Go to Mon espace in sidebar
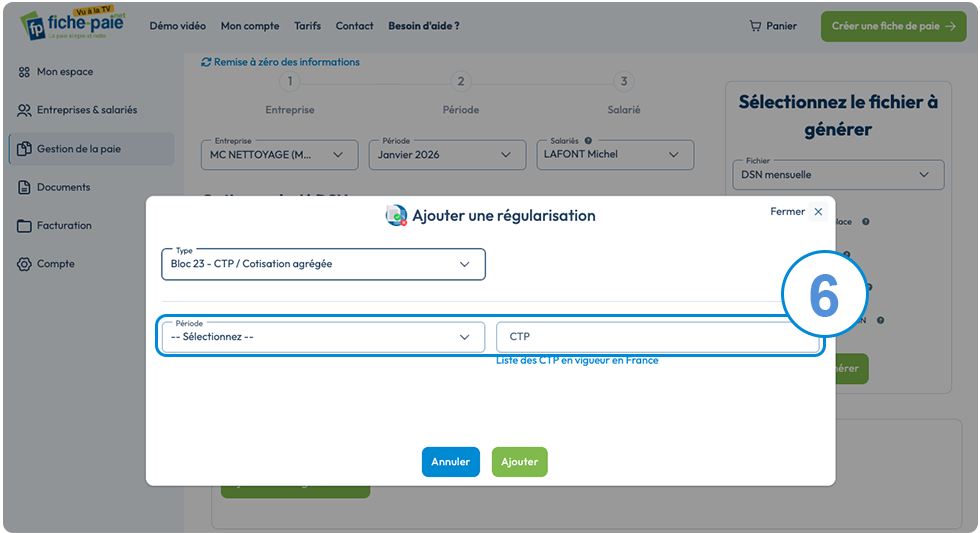 (65, 72)
